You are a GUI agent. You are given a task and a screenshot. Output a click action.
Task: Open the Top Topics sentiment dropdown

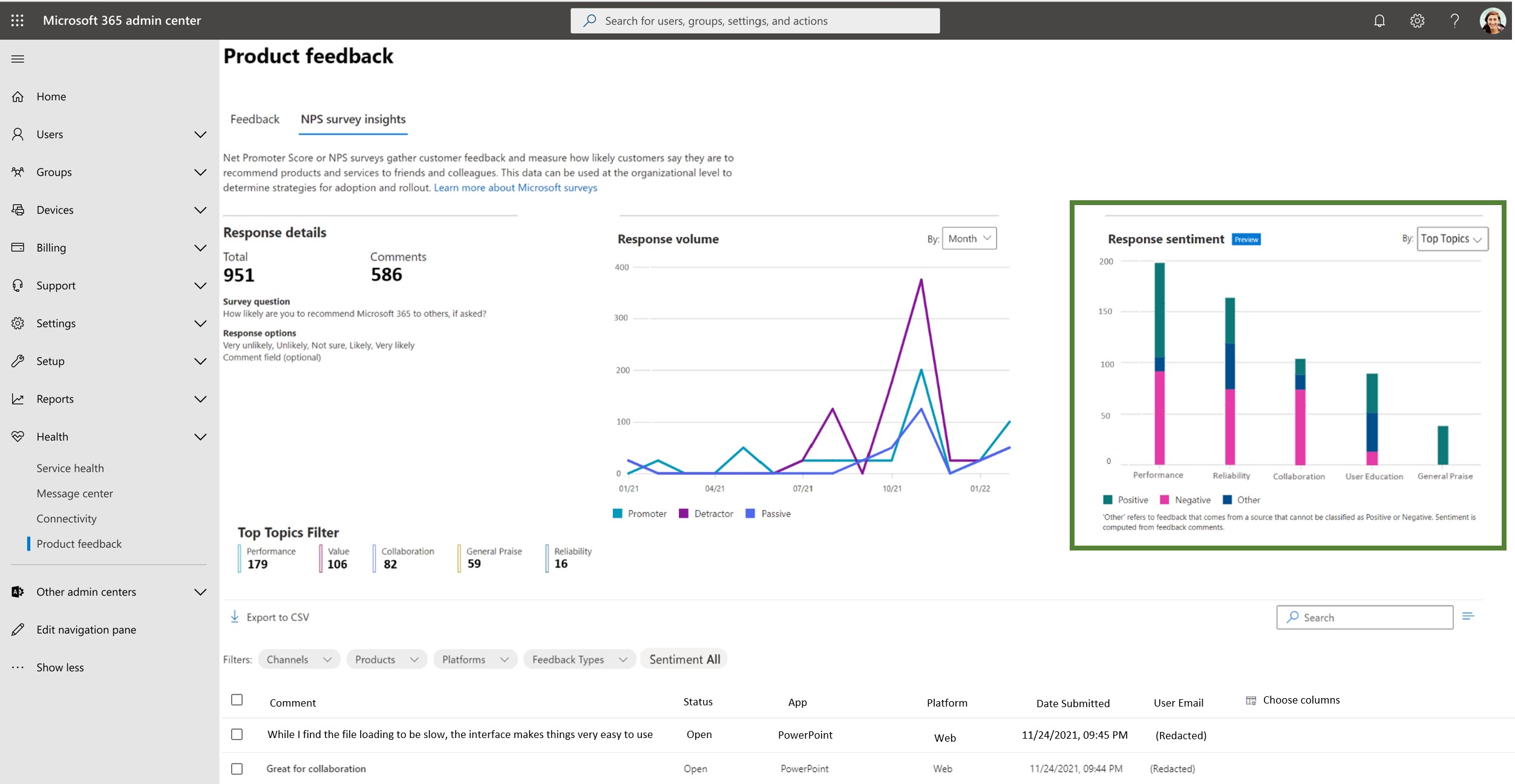click(1451, 239)
